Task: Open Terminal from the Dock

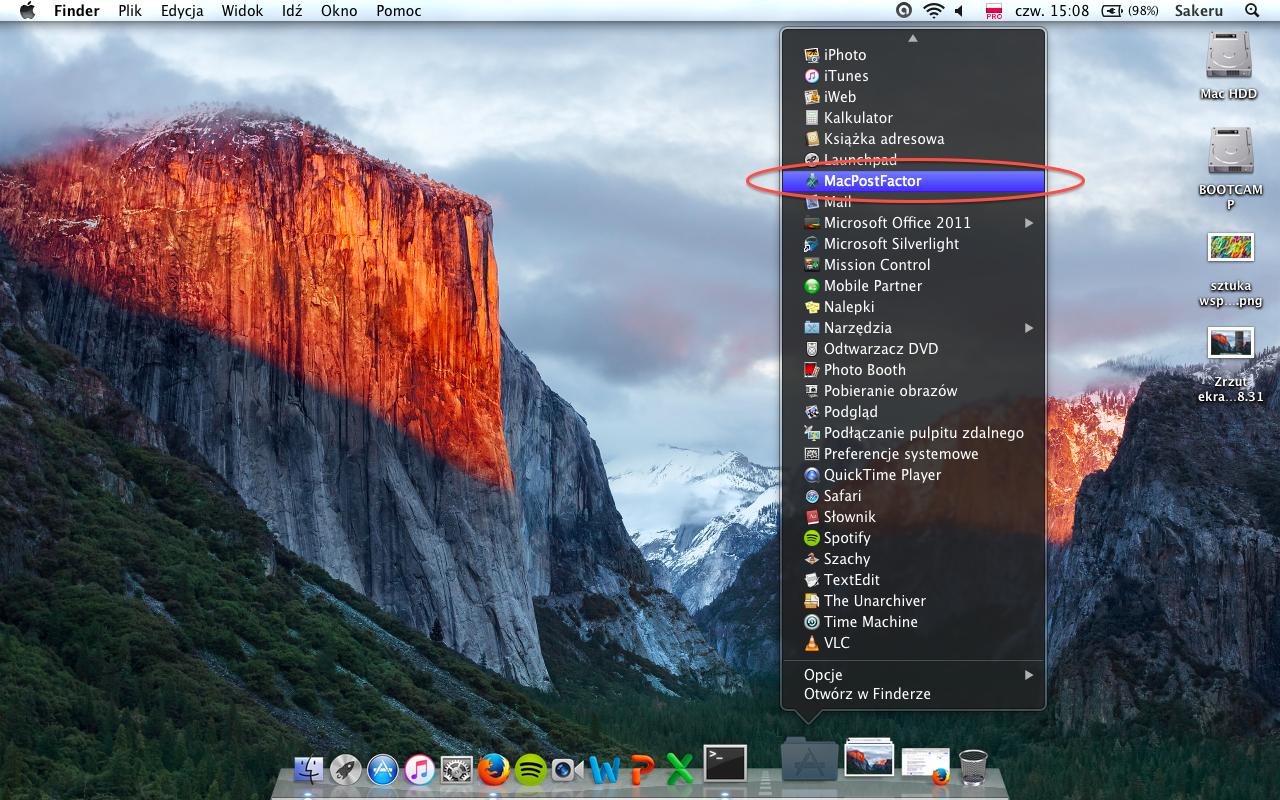Action: pos(725,763)
